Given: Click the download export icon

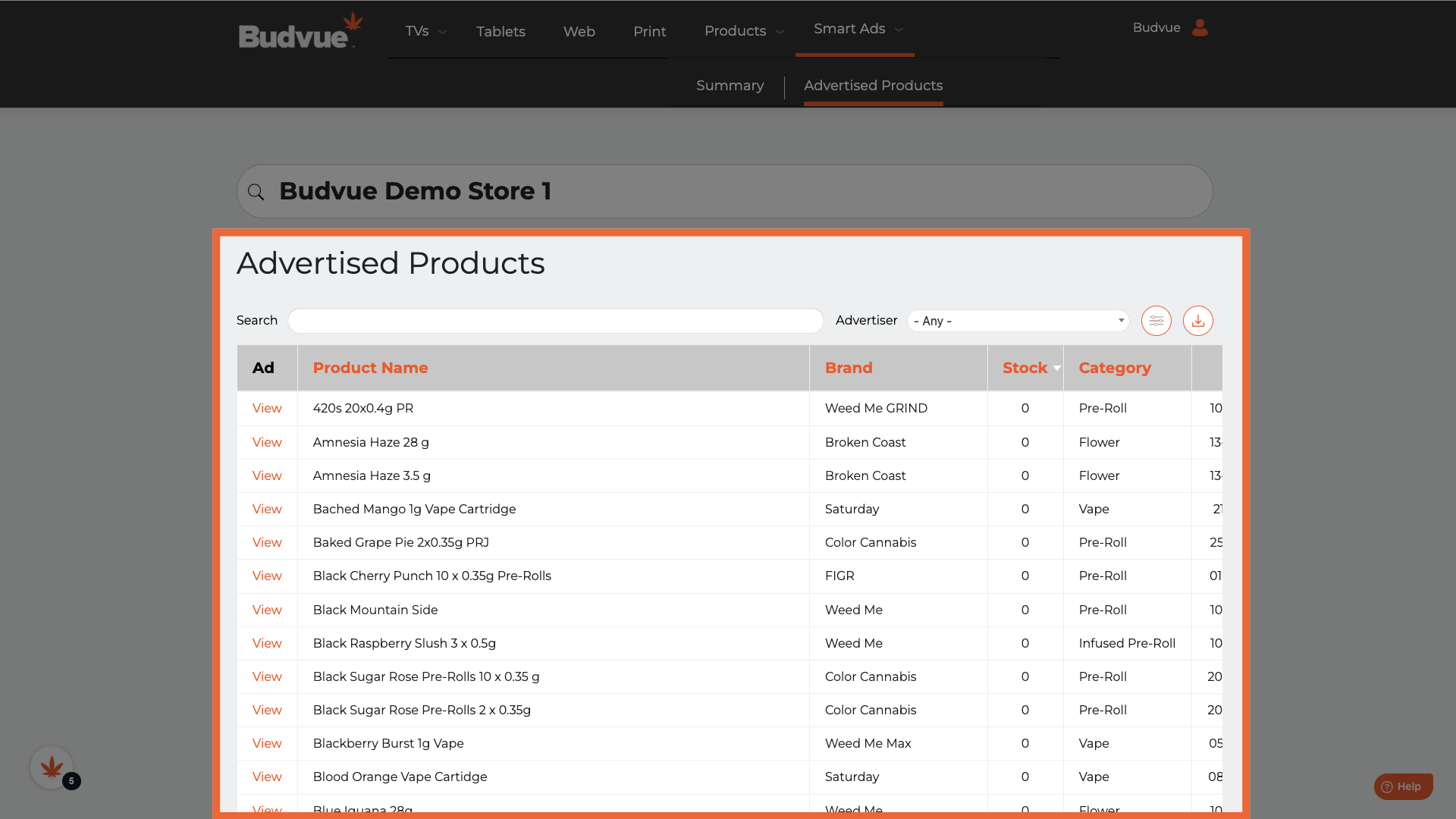Looking at the screenshot, I should click(x=1197, y=321).
